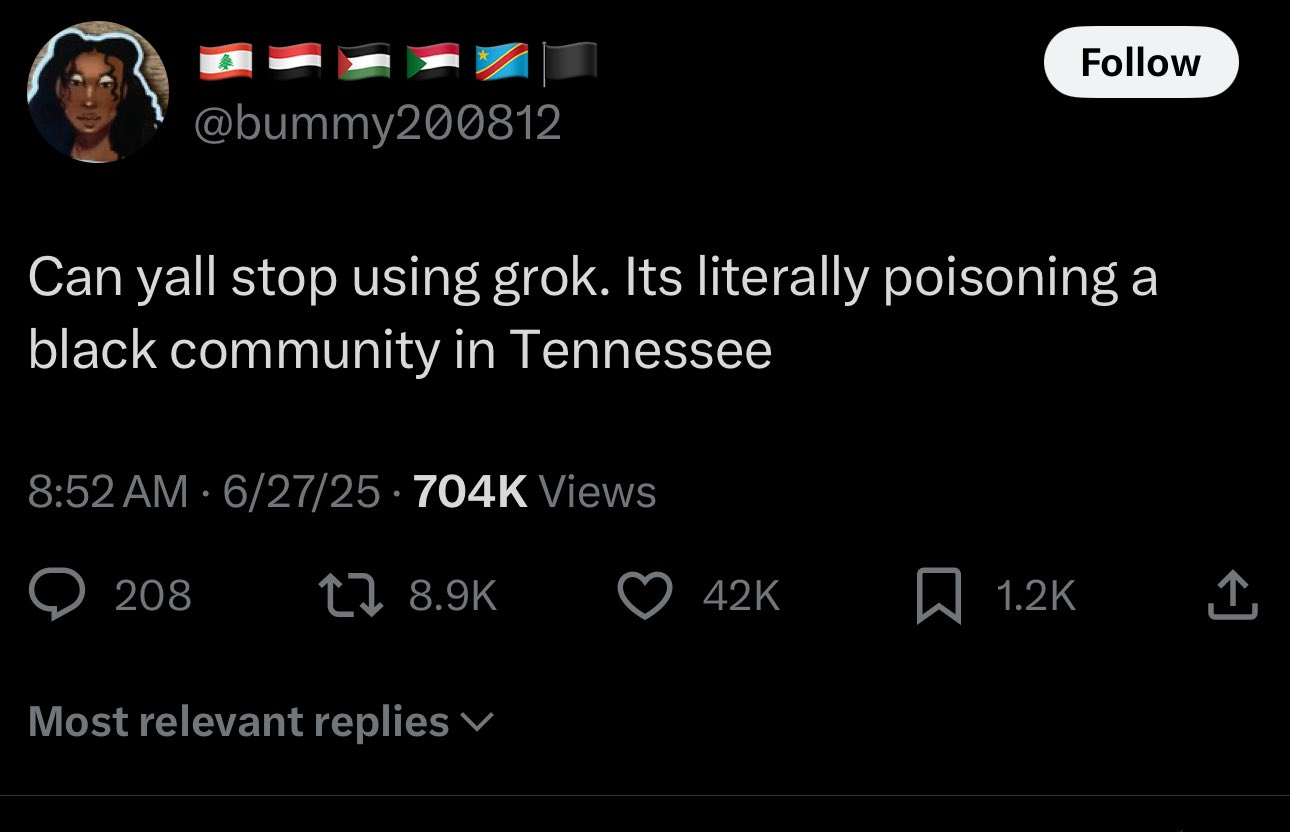View the 704K Views analytics

(534, 491)
